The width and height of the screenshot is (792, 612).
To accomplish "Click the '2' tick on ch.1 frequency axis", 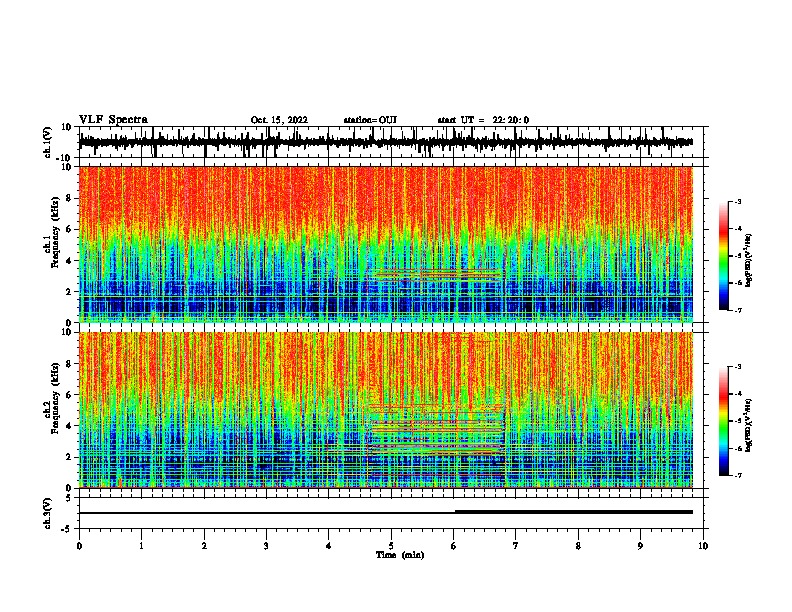I will click(70, 292).
